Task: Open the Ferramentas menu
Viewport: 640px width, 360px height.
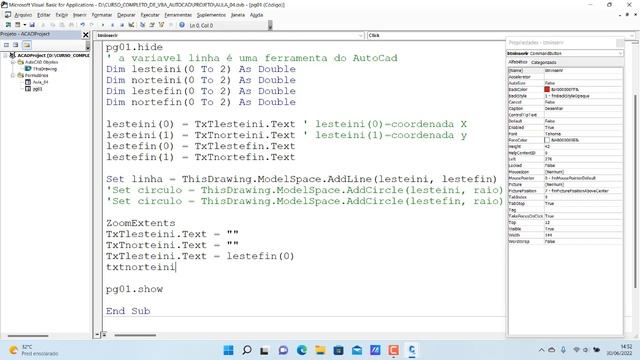Action: (x=178, y=15)
